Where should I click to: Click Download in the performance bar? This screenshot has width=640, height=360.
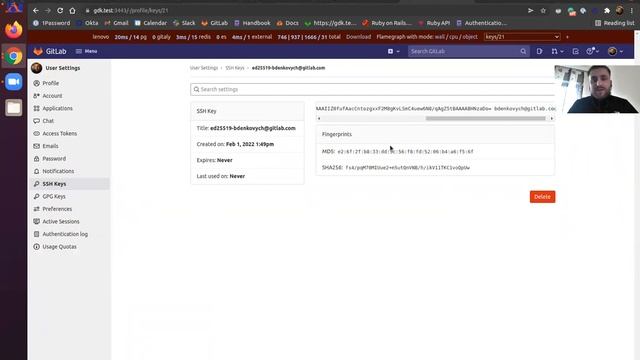(358, 37)
